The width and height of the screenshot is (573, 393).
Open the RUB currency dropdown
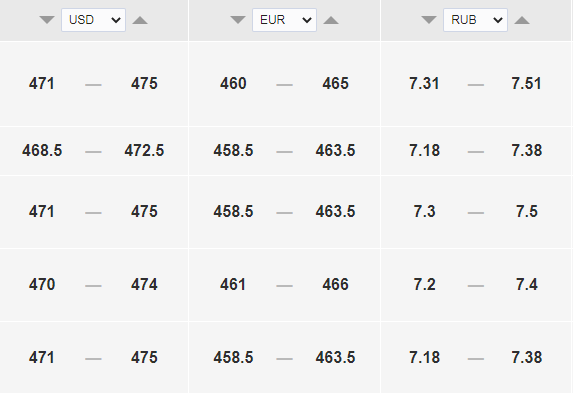click(475, 20)
